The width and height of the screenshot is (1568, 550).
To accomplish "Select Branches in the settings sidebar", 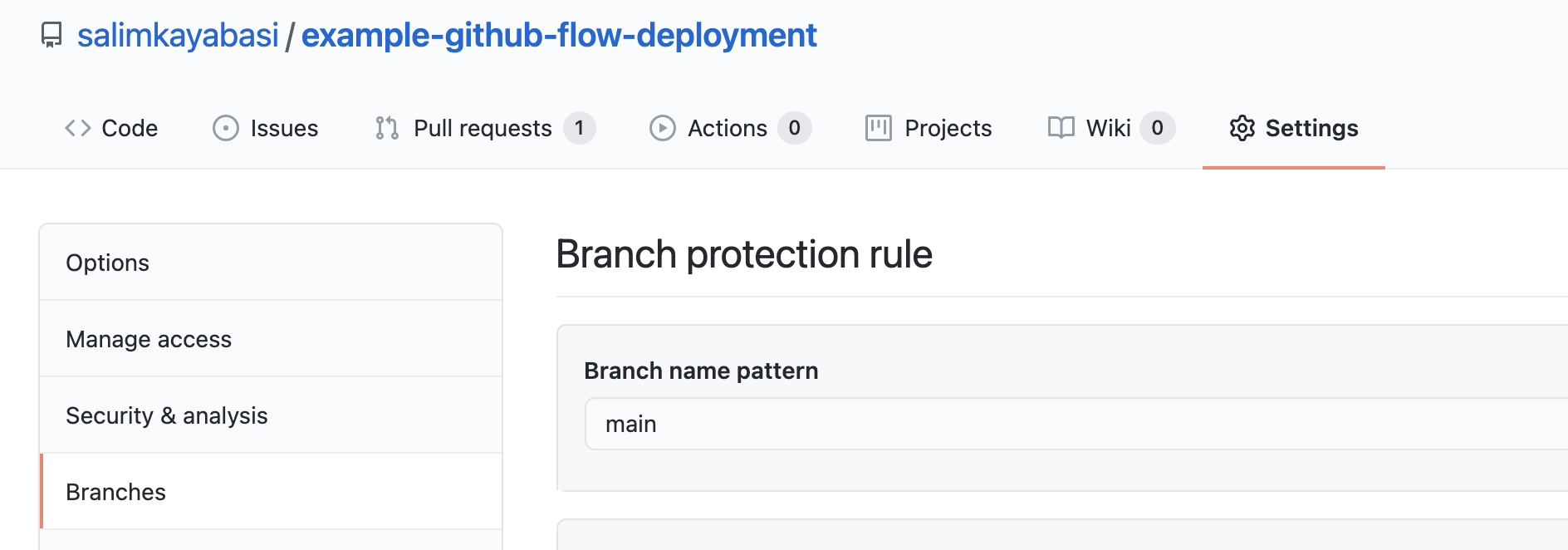I will [271, 492].
